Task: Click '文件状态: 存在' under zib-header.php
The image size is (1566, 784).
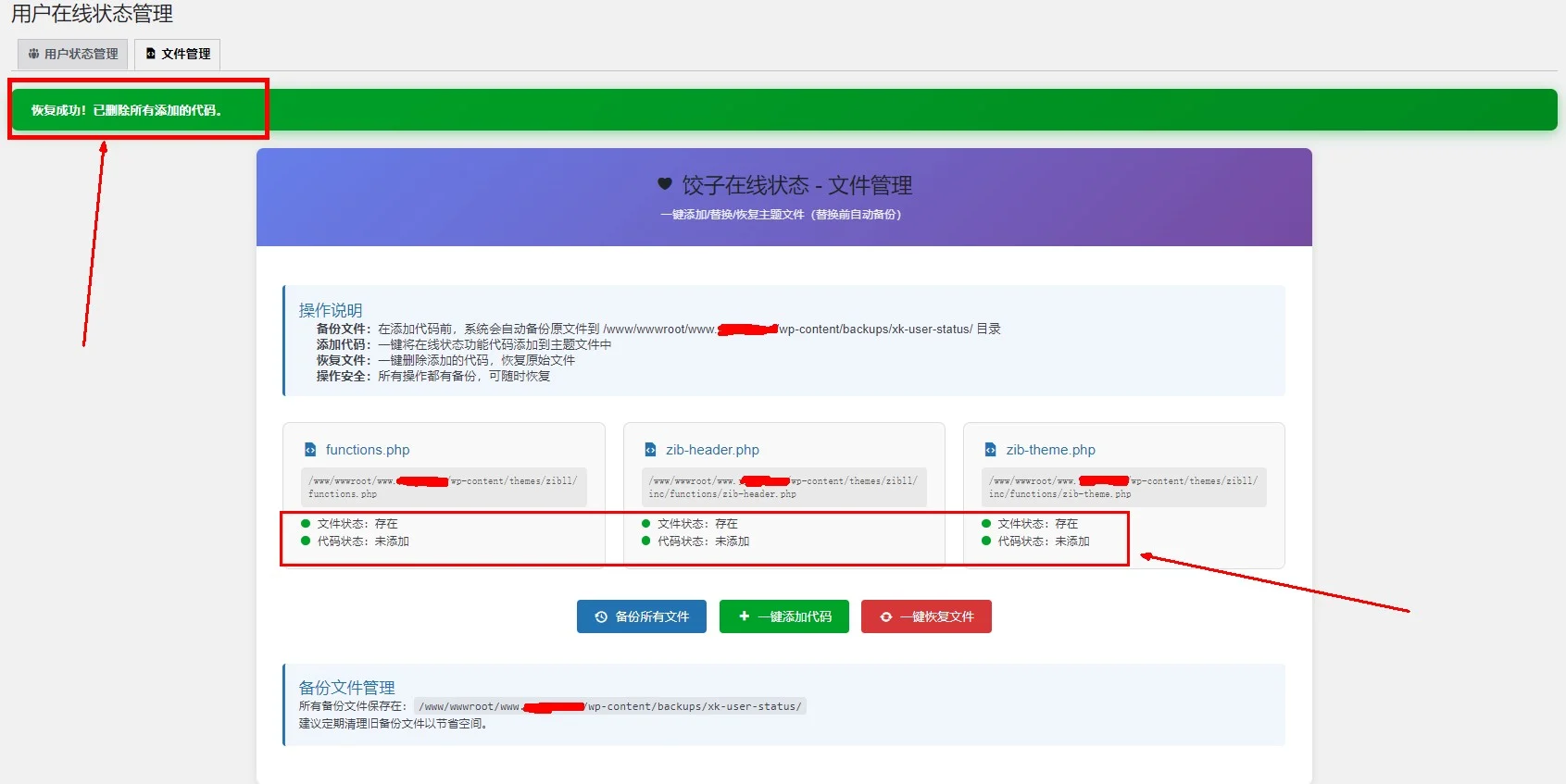Action: click(697, 524)
